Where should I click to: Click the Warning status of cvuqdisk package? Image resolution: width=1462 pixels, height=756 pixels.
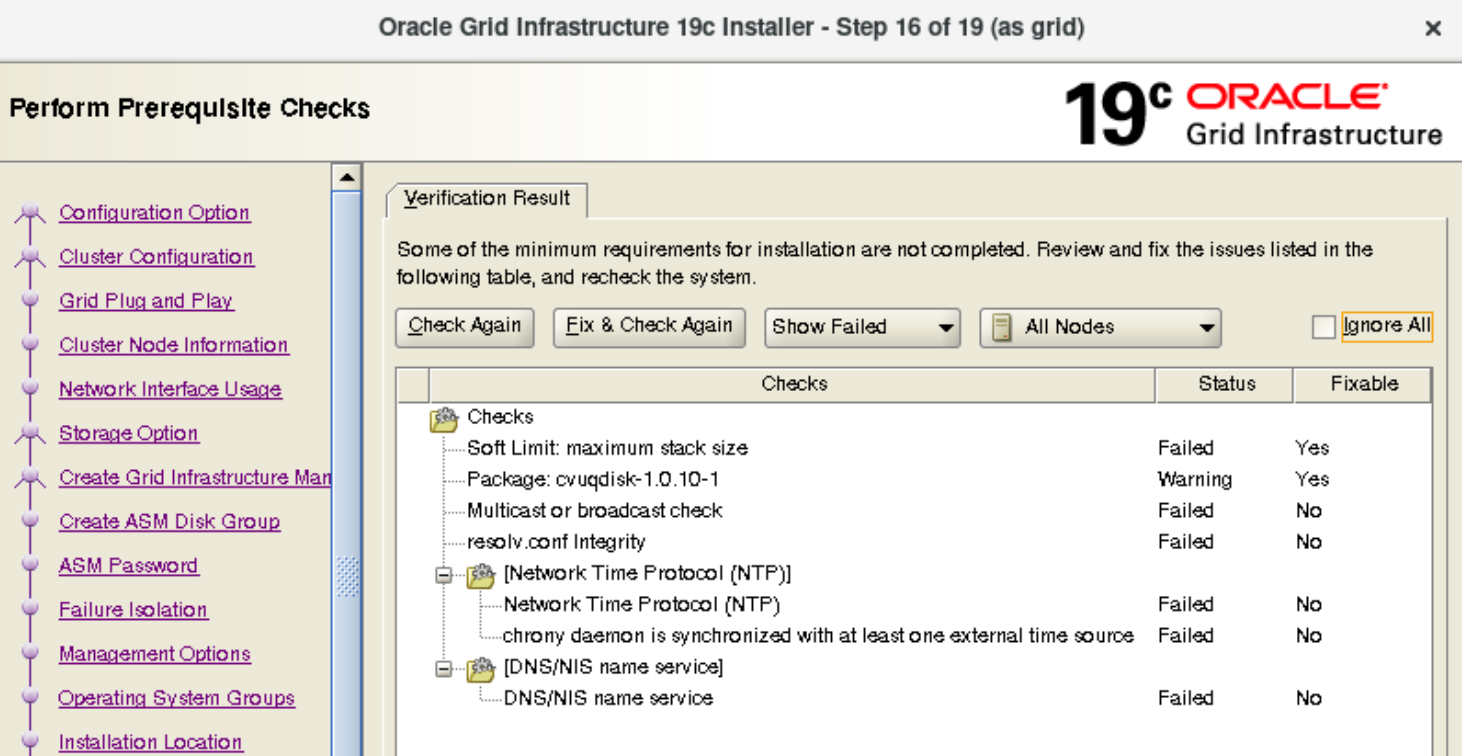coord(1194,479)
